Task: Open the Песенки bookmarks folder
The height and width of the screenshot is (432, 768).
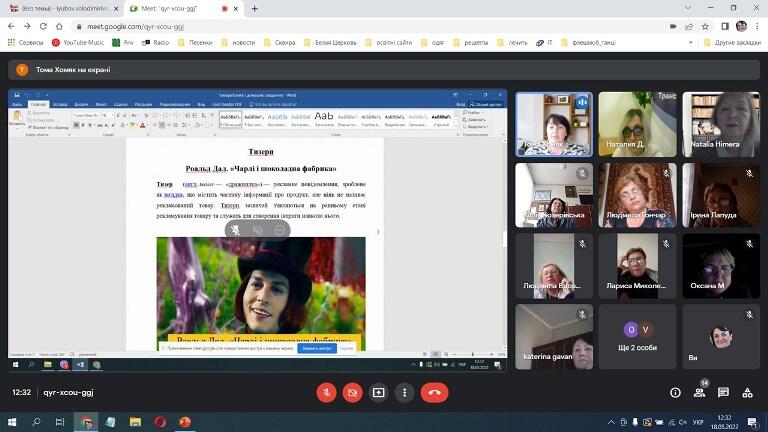Action: pyautogui.click(x=195, y=43)
